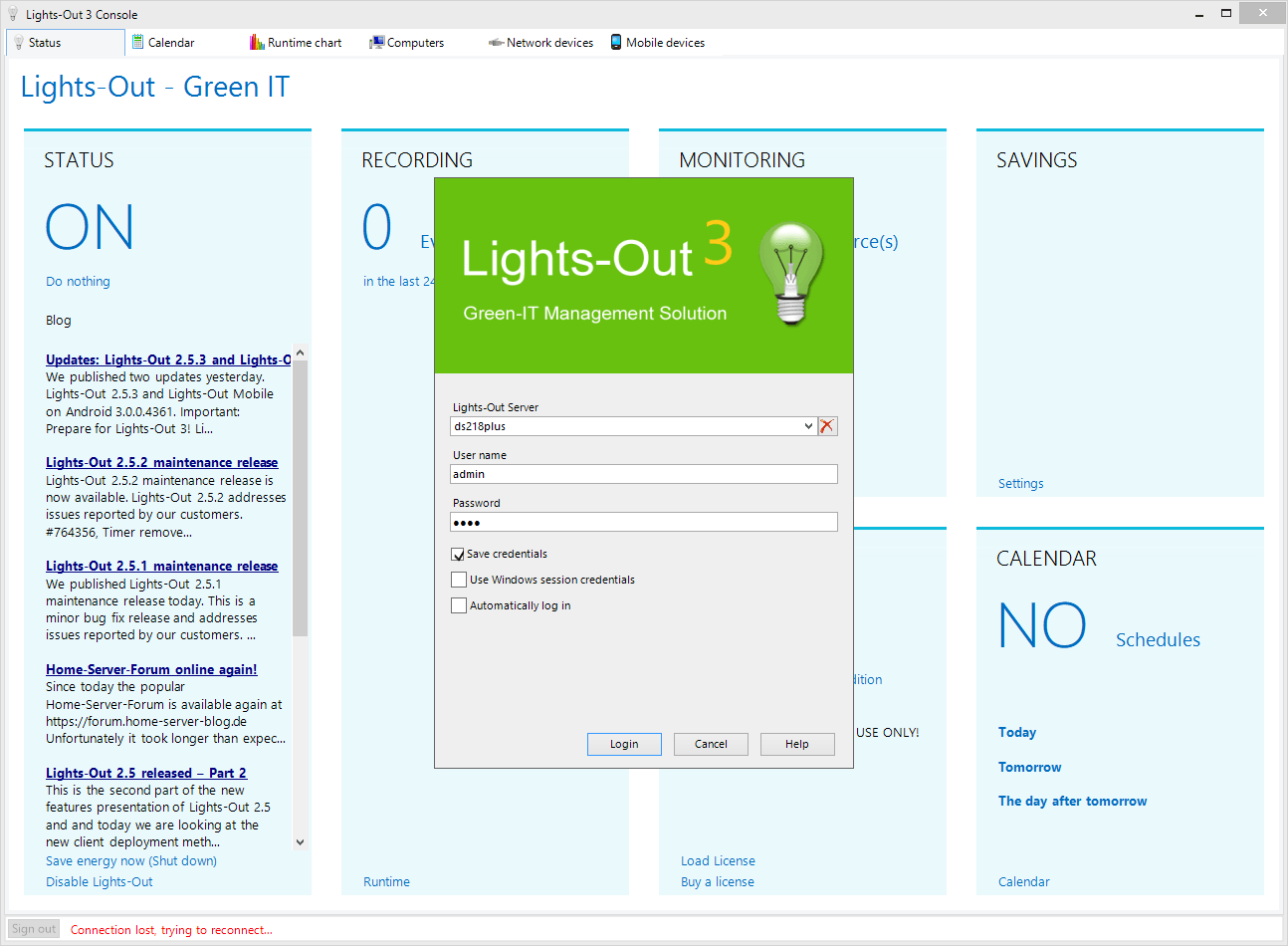Open Home-Server-Forum online again post
Screen dimensions: 1288x946
coord(151,669)
